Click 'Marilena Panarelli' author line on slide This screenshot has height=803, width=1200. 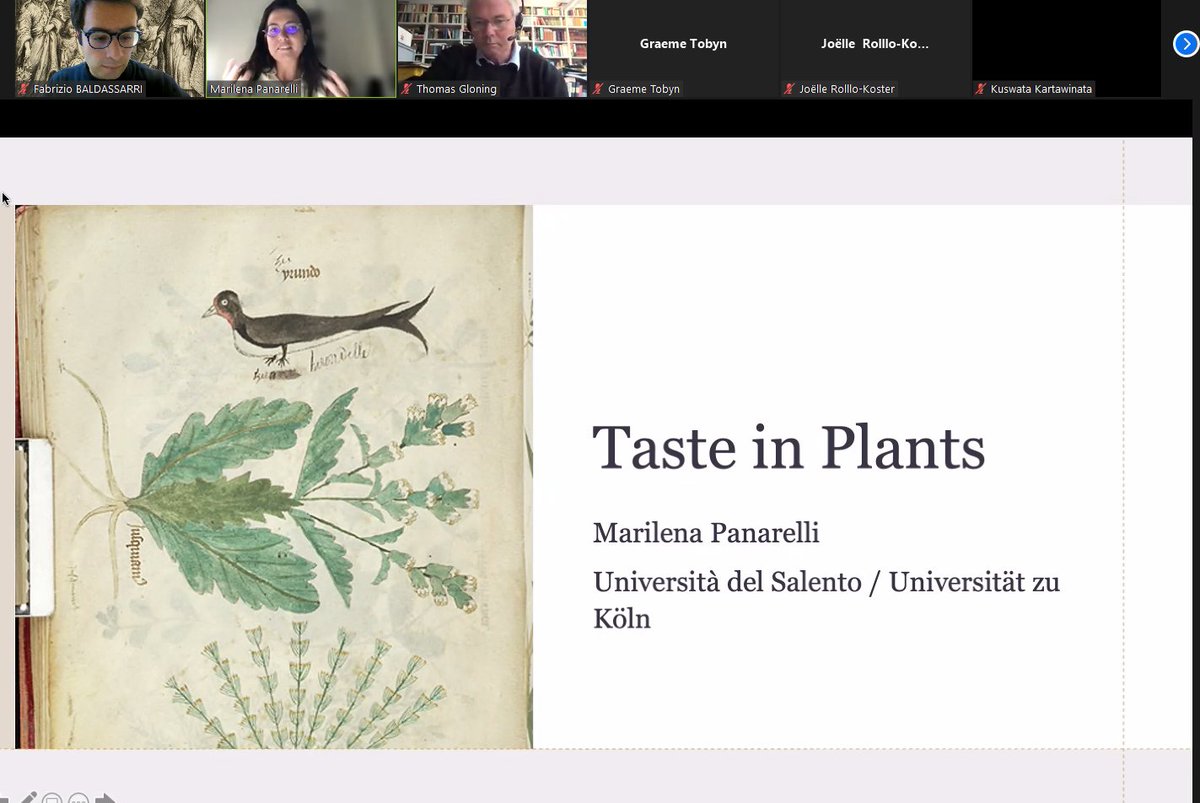pyautogui.click(x=706, y=533)
